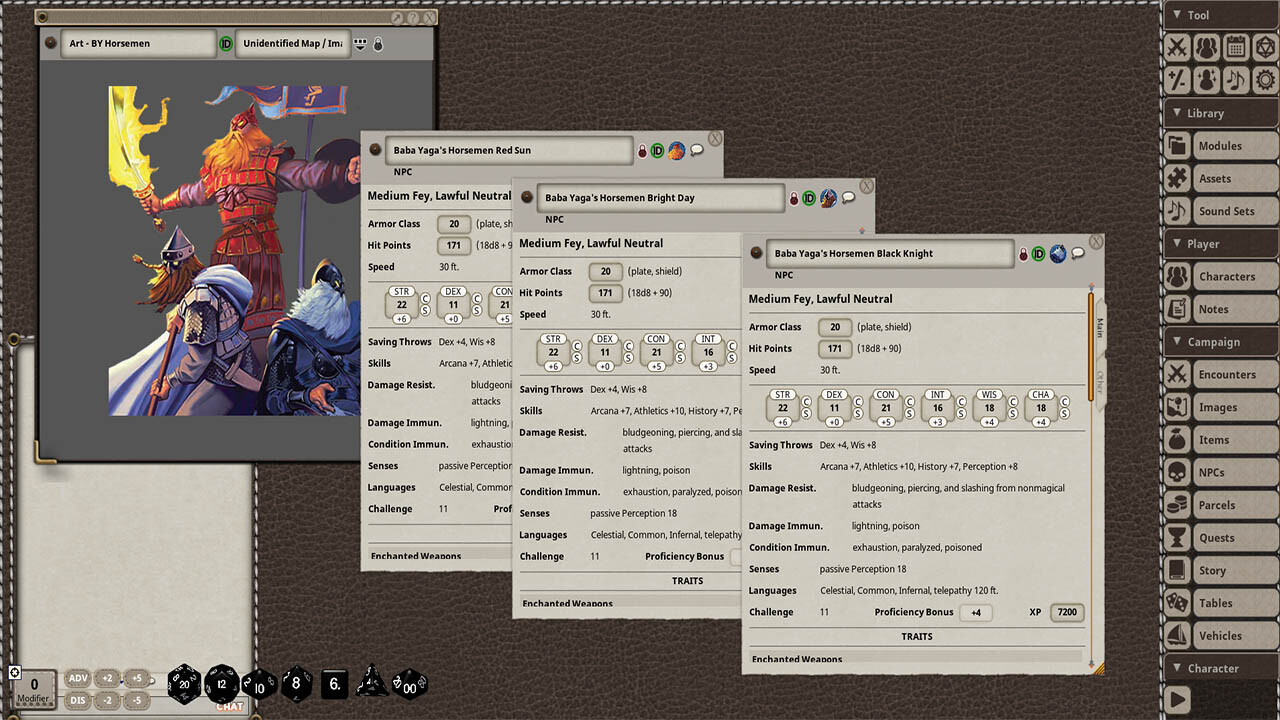Viewport: 1280px width, 720px height.
Task: Open the Effects tool icon
Action: click(1208, 79)
